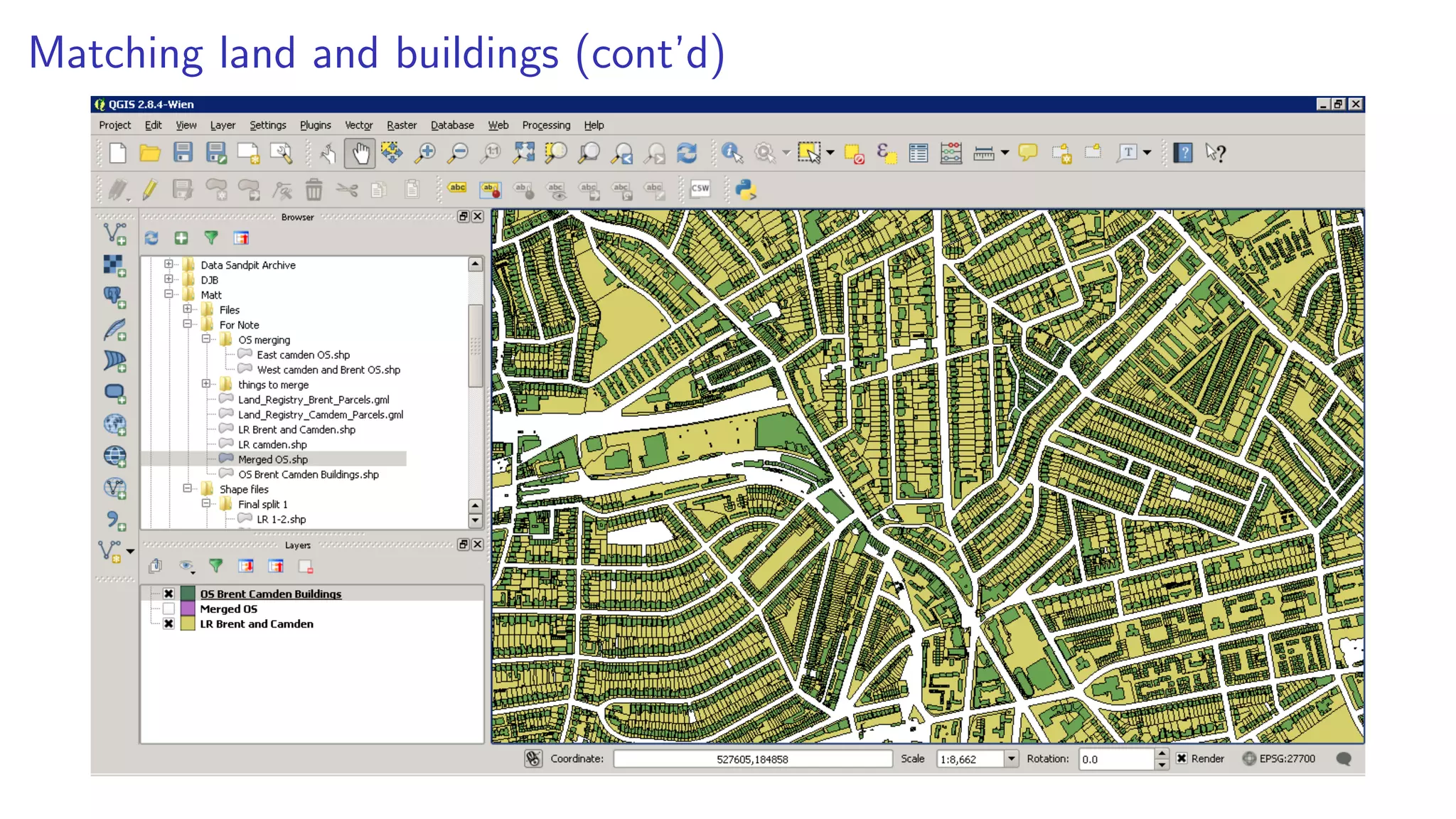Increase Rotation with the stepper up arrow
The width and height of the screenshot is (1456, 819).
tap(1161, 754)
